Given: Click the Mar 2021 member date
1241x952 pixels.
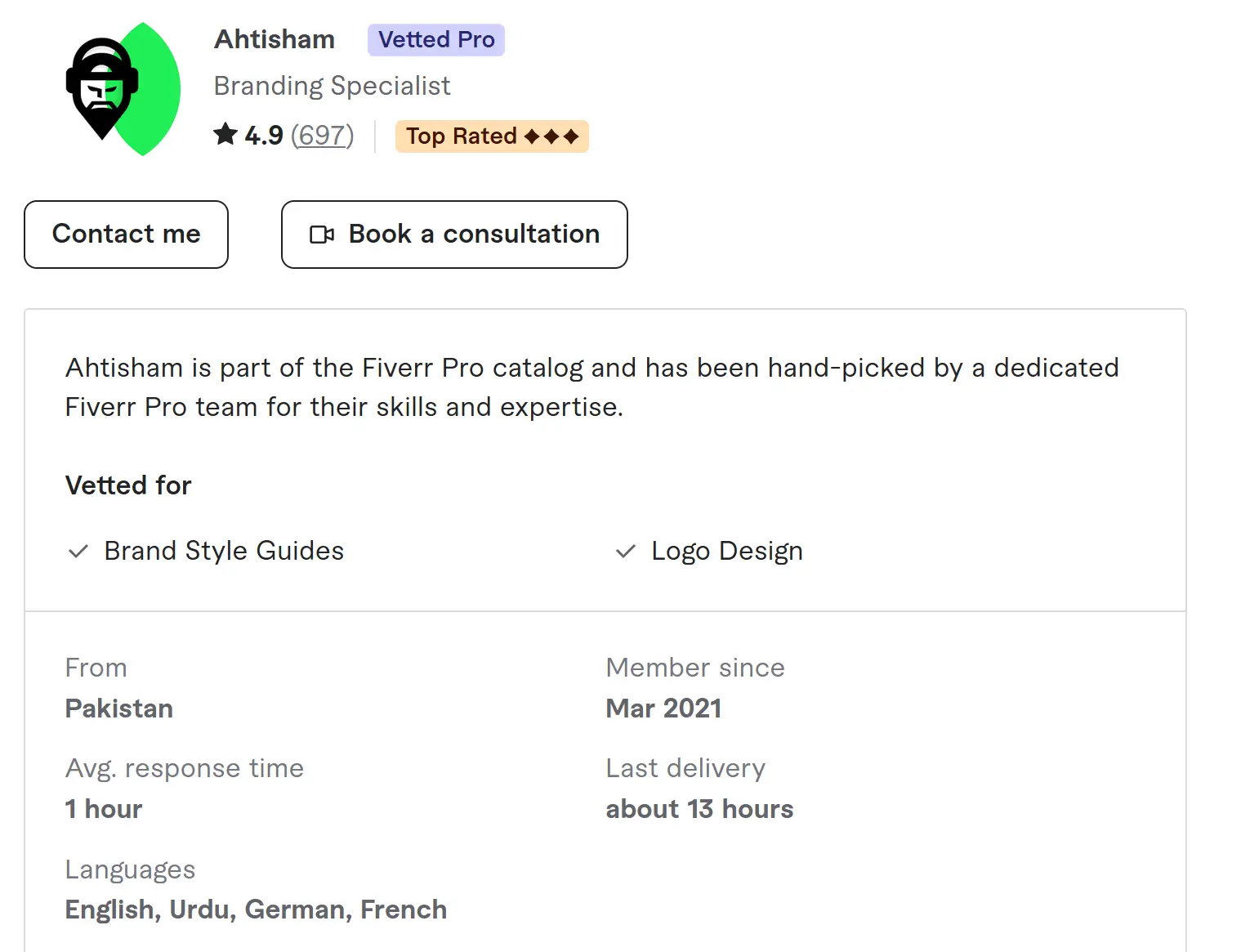Looking at the screenshot, I should (663, 708).
